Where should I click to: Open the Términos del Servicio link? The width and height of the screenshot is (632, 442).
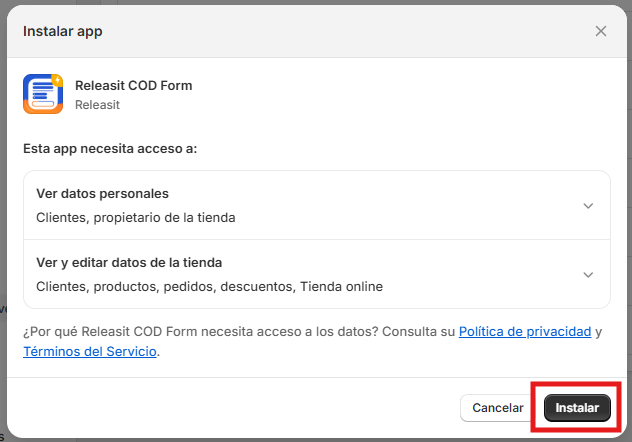click(90, 351)
